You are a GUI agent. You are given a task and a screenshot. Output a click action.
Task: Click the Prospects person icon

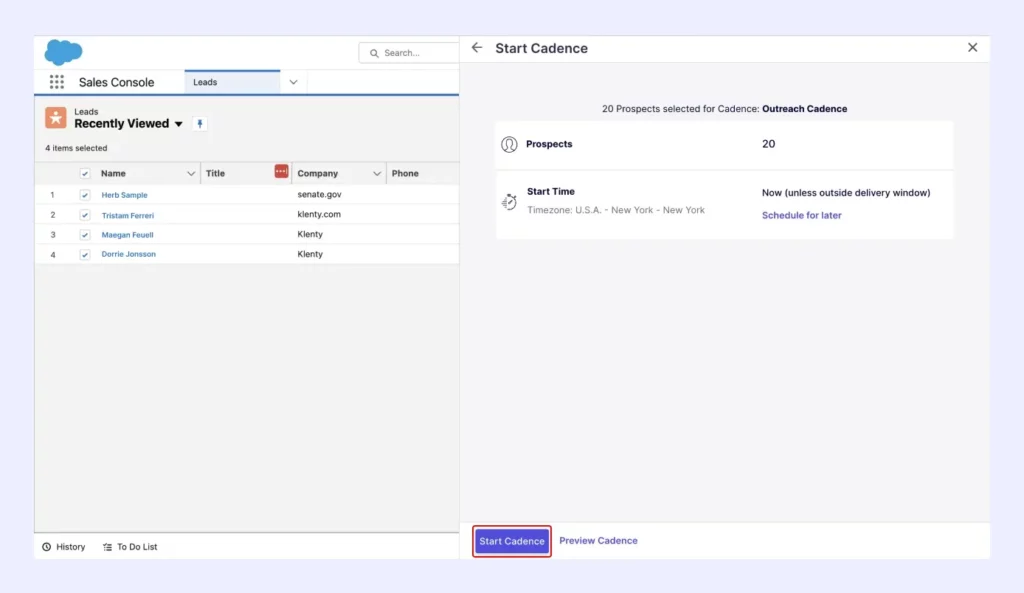(x=509, y=144)
